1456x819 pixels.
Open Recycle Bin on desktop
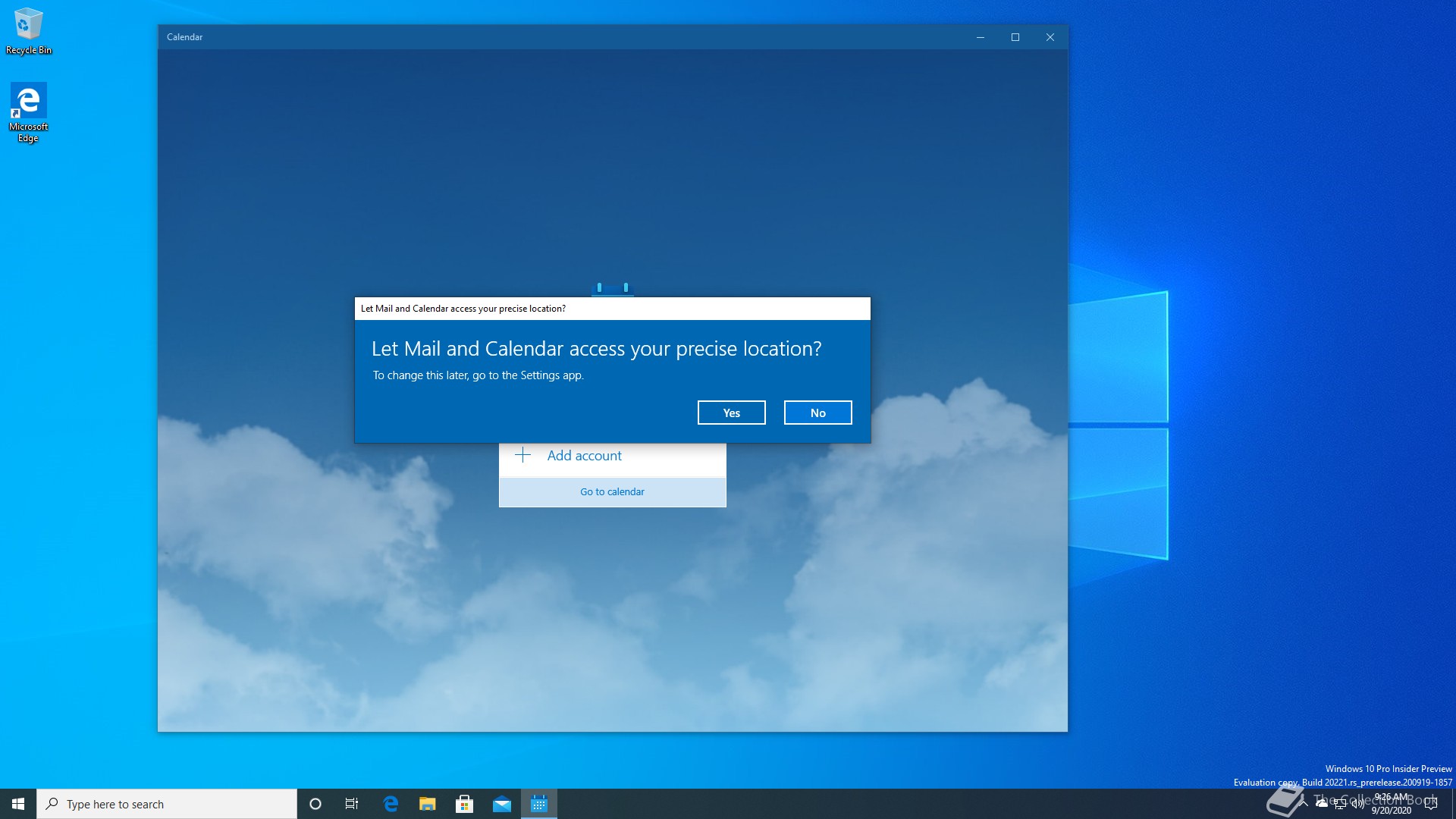coord(29,31)
